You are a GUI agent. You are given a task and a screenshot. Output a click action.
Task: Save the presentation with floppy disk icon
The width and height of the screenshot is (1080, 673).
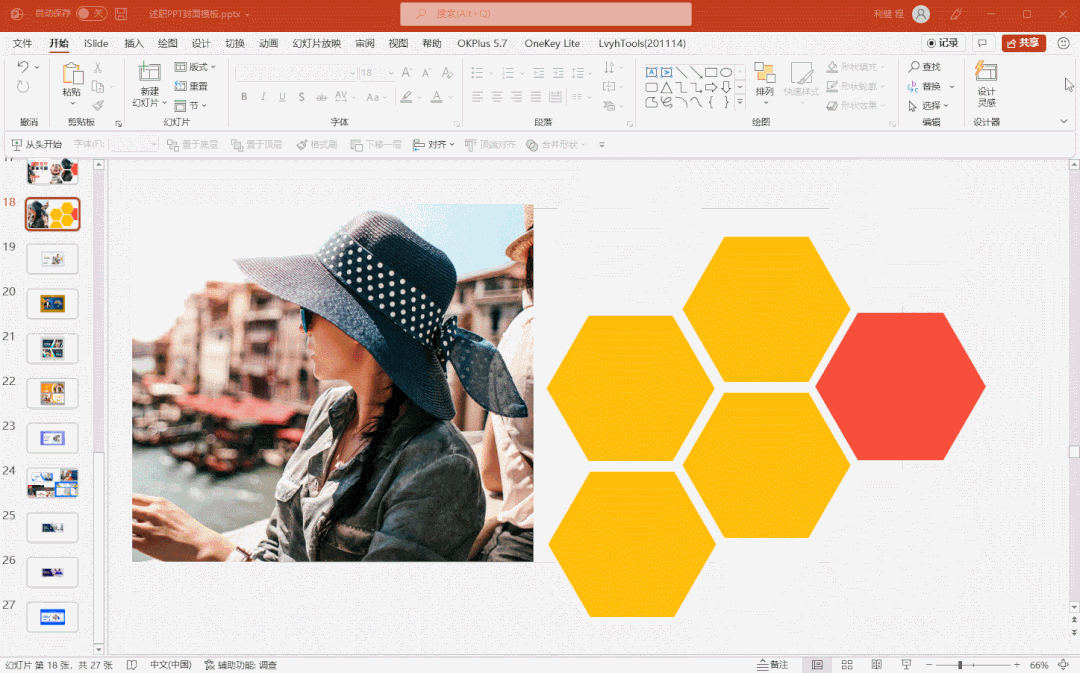tap(121, 14)
